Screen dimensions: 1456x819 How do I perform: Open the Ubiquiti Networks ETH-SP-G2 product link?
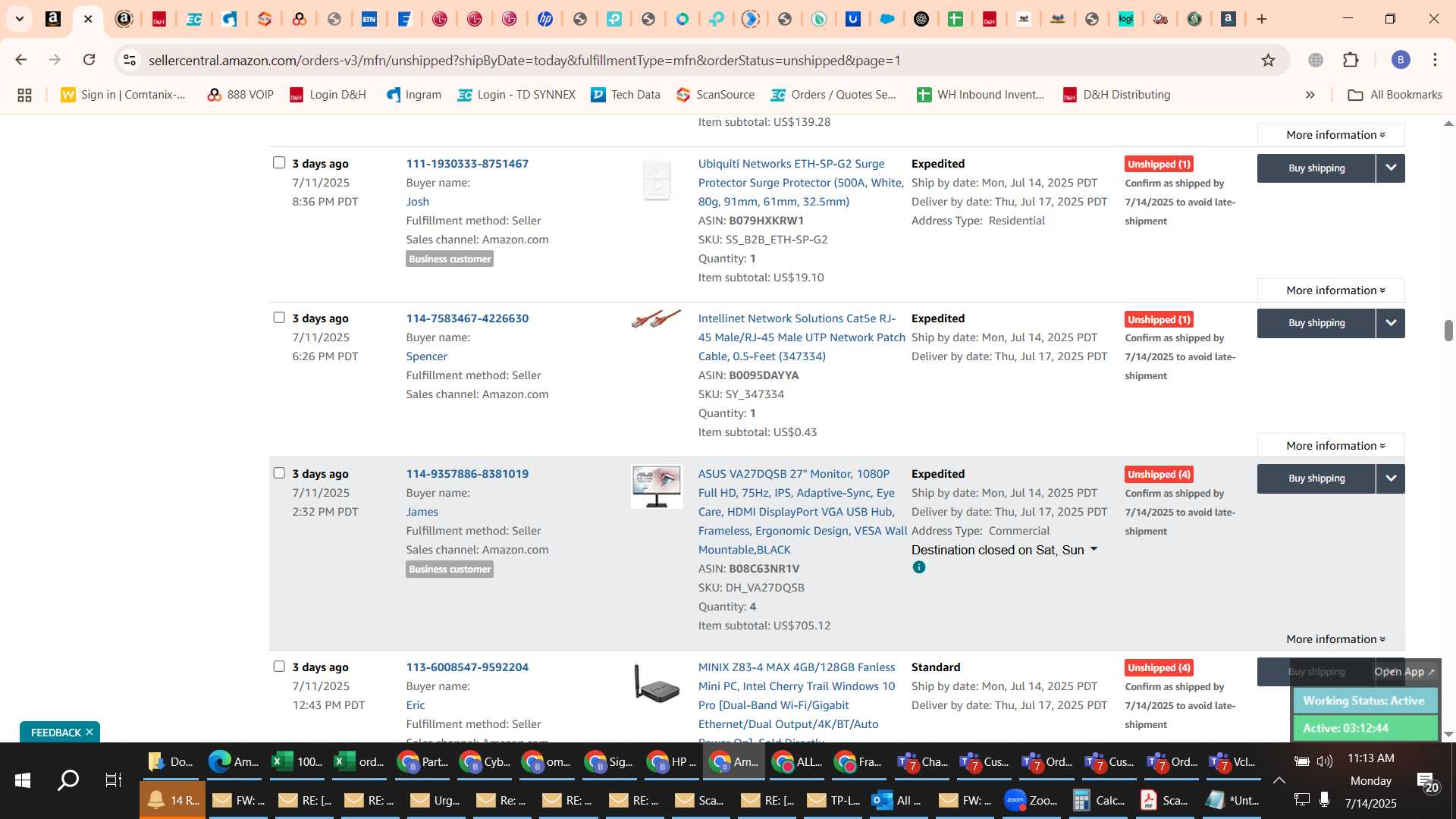(x=801, y=183)
